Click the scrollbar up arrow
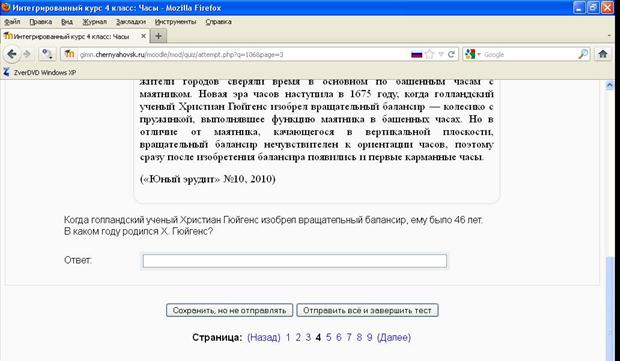This screenshot has width=620, height=361. coord(609,85)
